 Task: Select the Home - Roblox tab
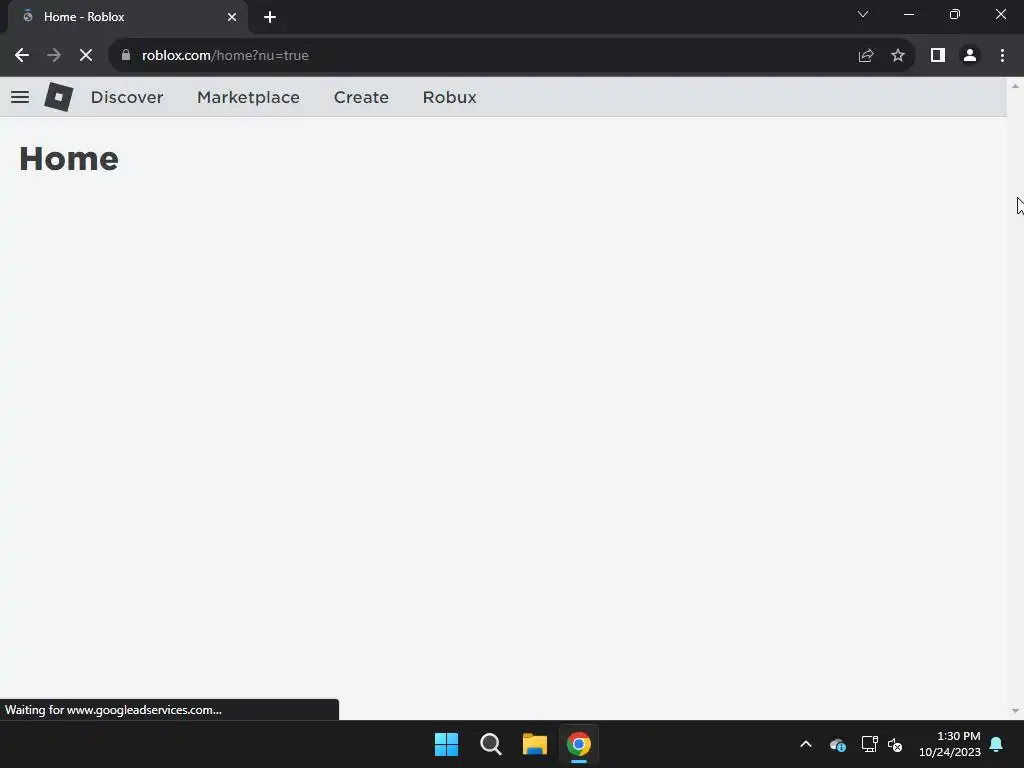click(x=127, y=17)
